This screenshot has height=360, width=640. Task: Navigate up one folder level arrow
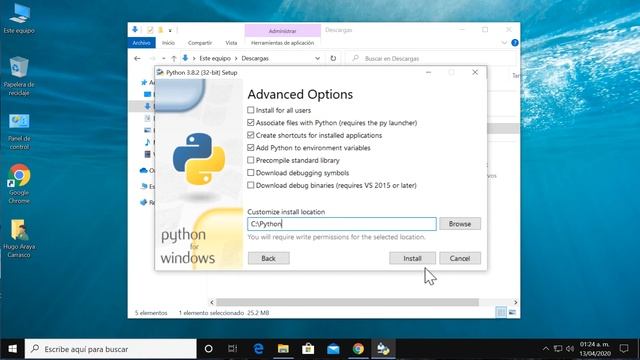(x=174, y=58)
